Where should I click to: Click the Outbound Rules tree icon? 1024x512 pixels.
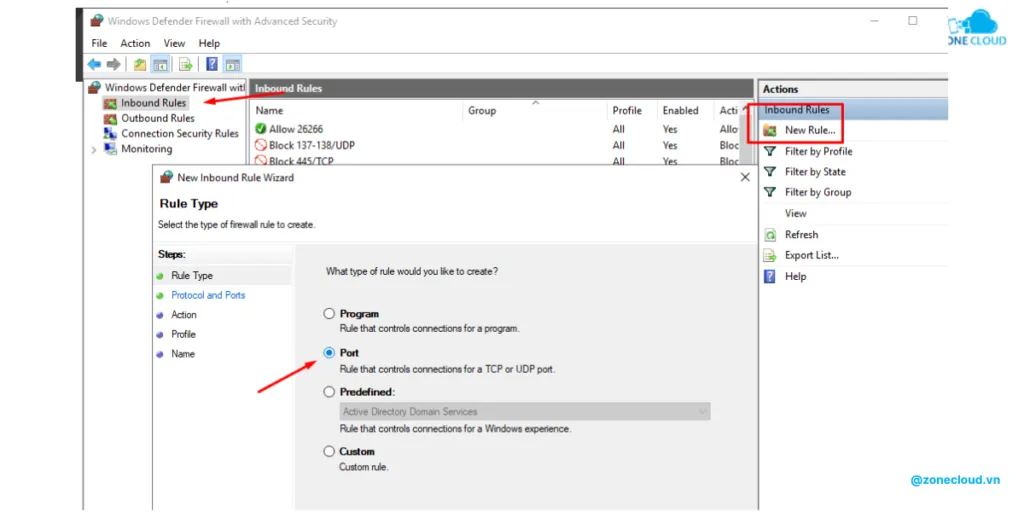pos(110,119)
